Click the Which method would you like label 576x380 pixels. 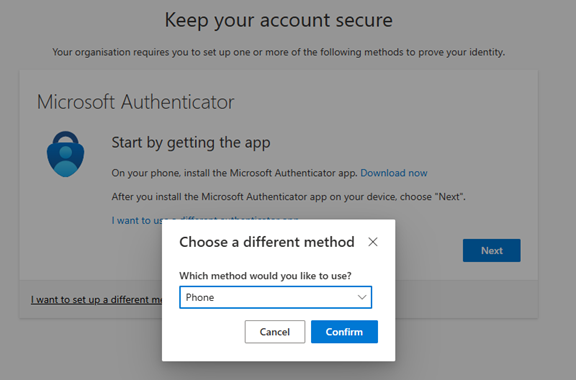tap(265, 276)
